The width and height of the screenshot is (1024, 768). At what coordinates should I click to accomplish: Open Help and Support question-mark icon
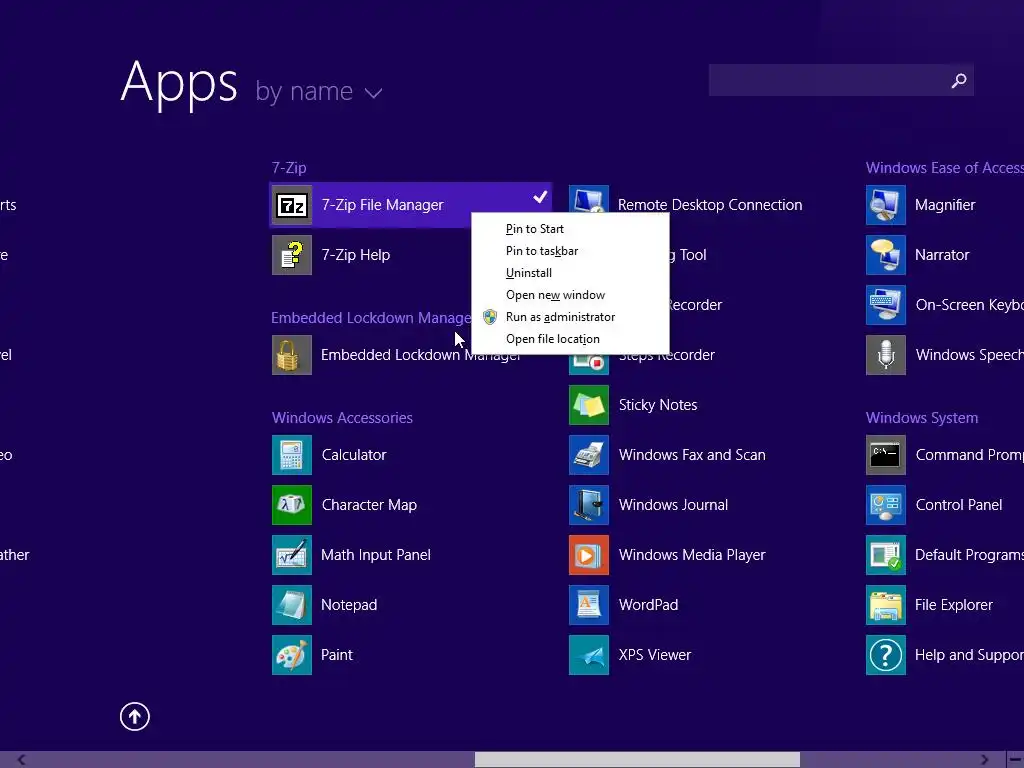pyautogui.click(x=886, y=655)
